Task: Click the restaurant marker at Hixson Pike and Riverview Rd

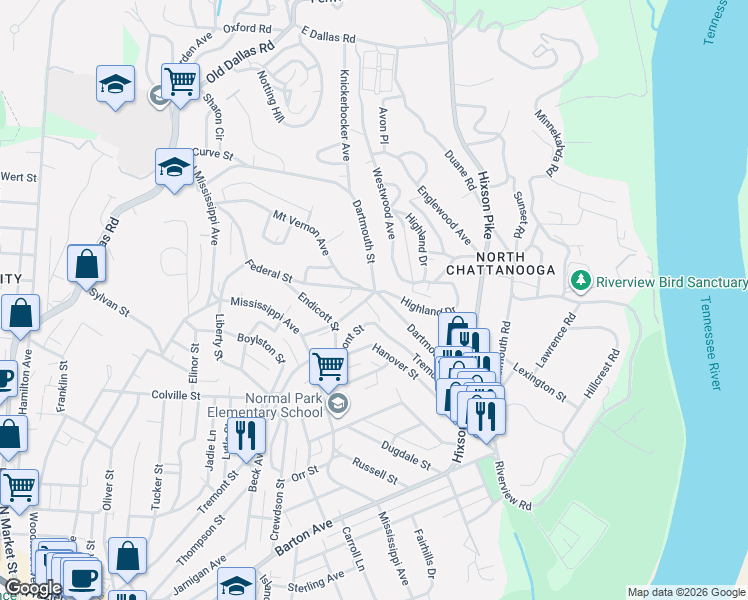Action: 486,418
